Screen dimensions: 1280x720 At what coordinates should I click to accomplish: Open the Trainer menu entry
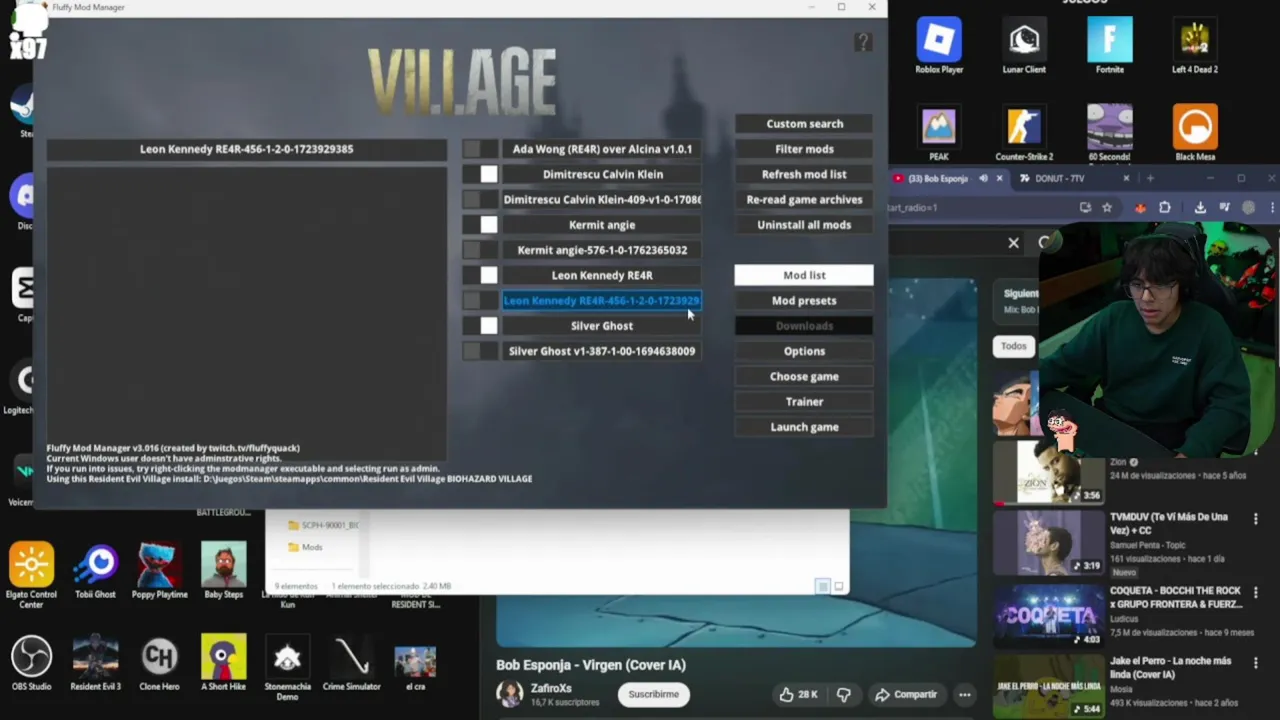tap(804, 401)
